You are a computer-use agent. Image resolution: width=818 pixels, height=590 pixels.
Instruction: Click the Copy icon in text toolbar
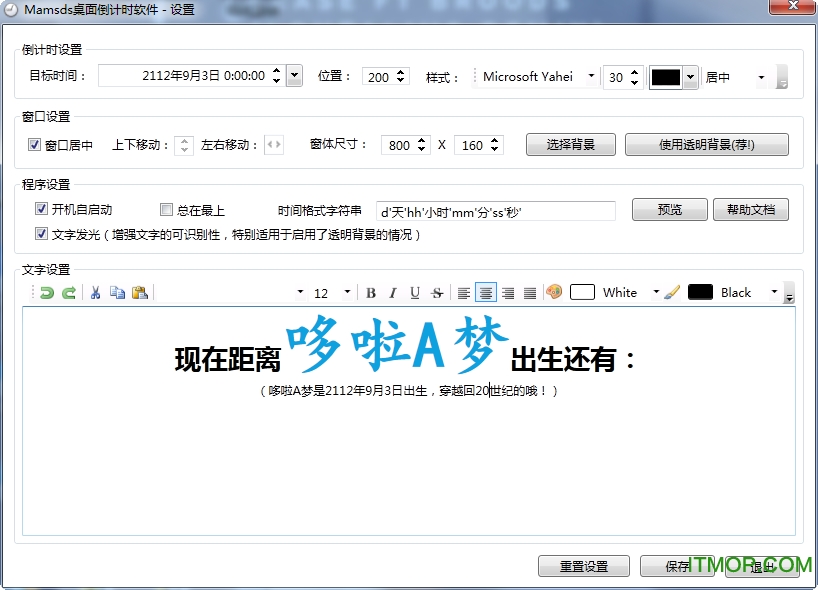coord(116,292)
